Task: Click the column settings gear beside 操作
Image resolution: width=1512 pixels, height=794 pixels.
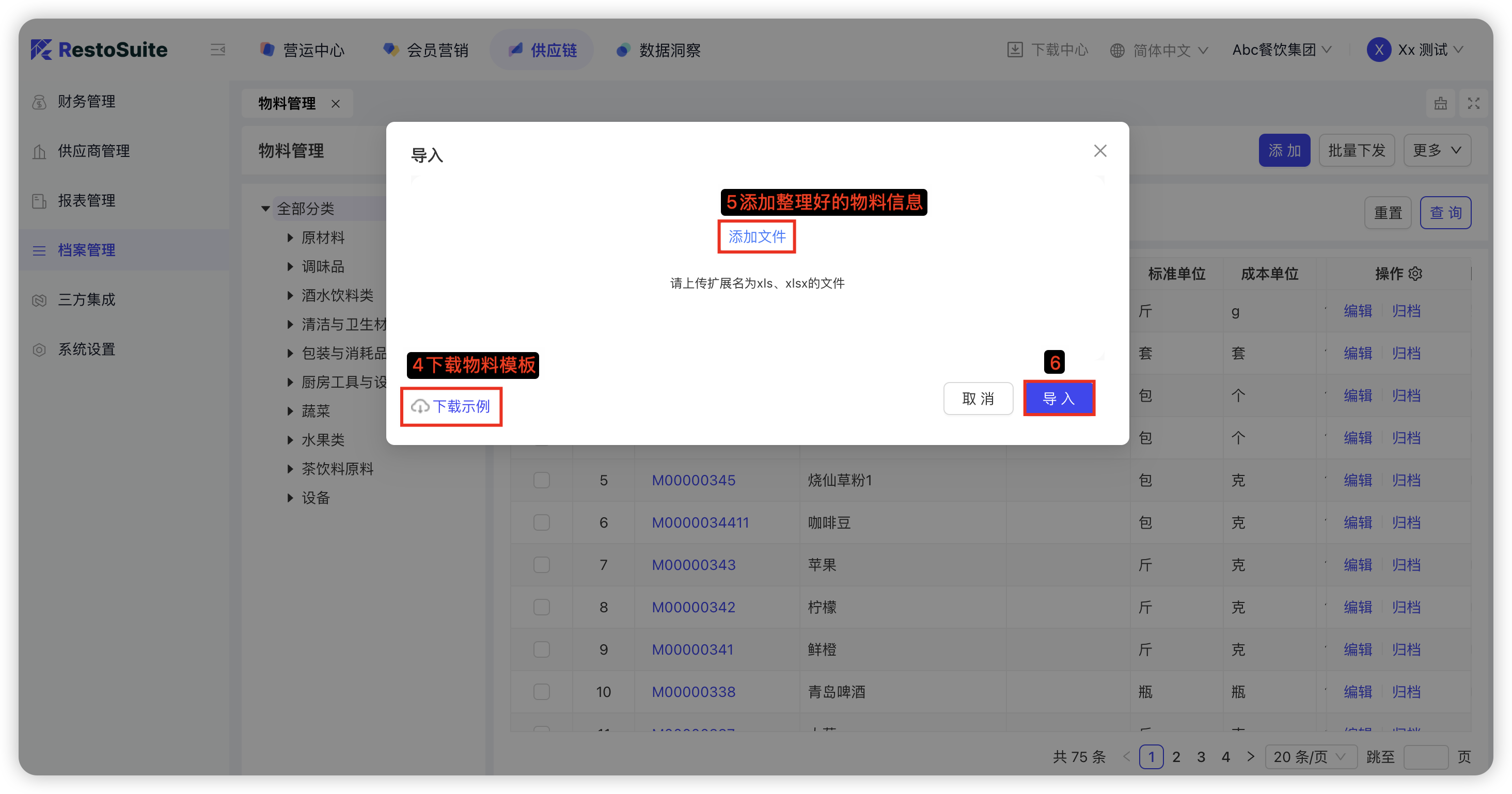Action: 1415,274
